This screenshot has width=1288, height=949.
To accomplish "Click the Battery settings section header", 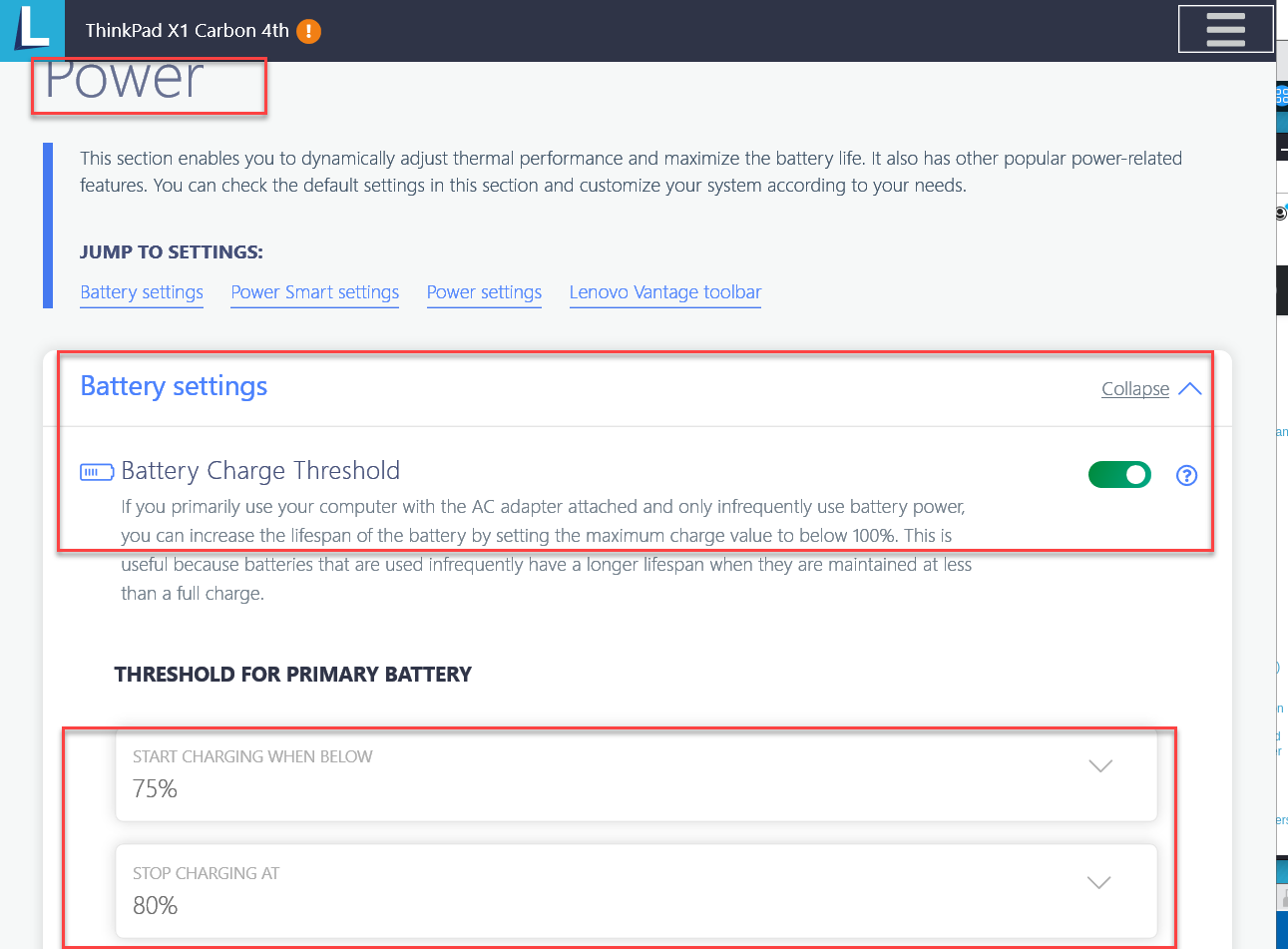I will pyautogui.click(x=173, y=386).
